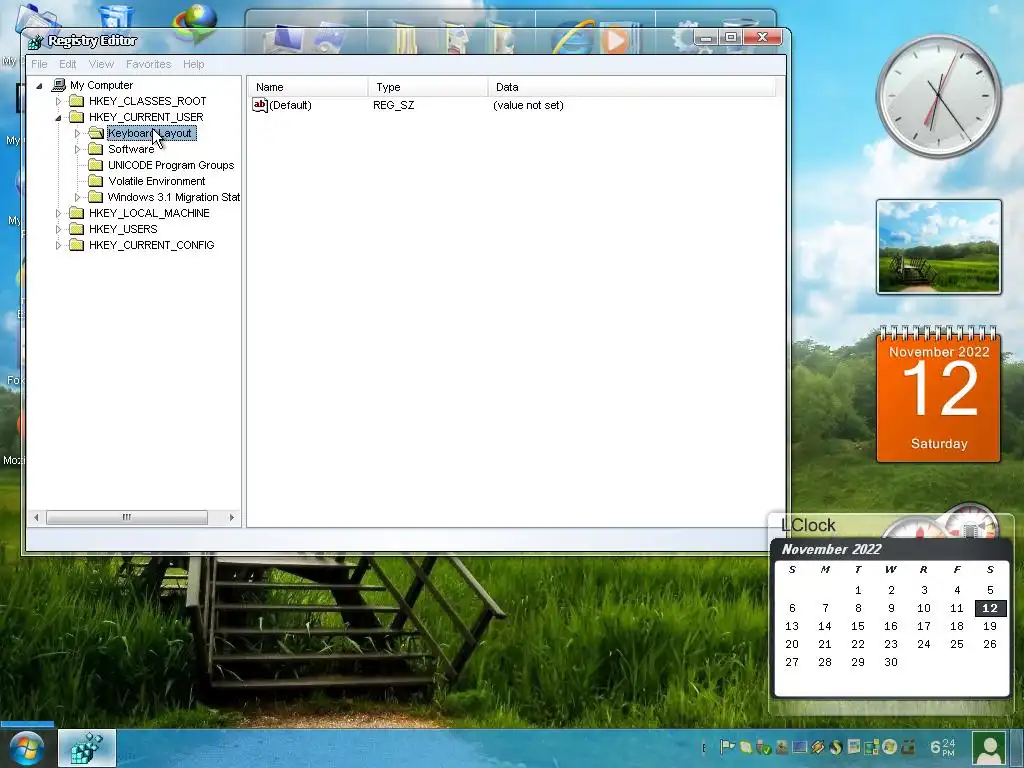Image resolution: width=1024 pixels, height=768 pixels.
Task: Expand the HKEY_CURRENT_CONFIG node
Action: click(58, 246)
